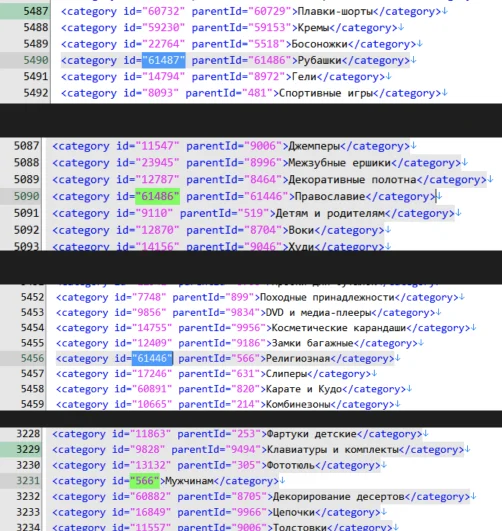Select "Клавиатуры и комплекты" text
Screen dimensions: 502x531
[333, 450]
